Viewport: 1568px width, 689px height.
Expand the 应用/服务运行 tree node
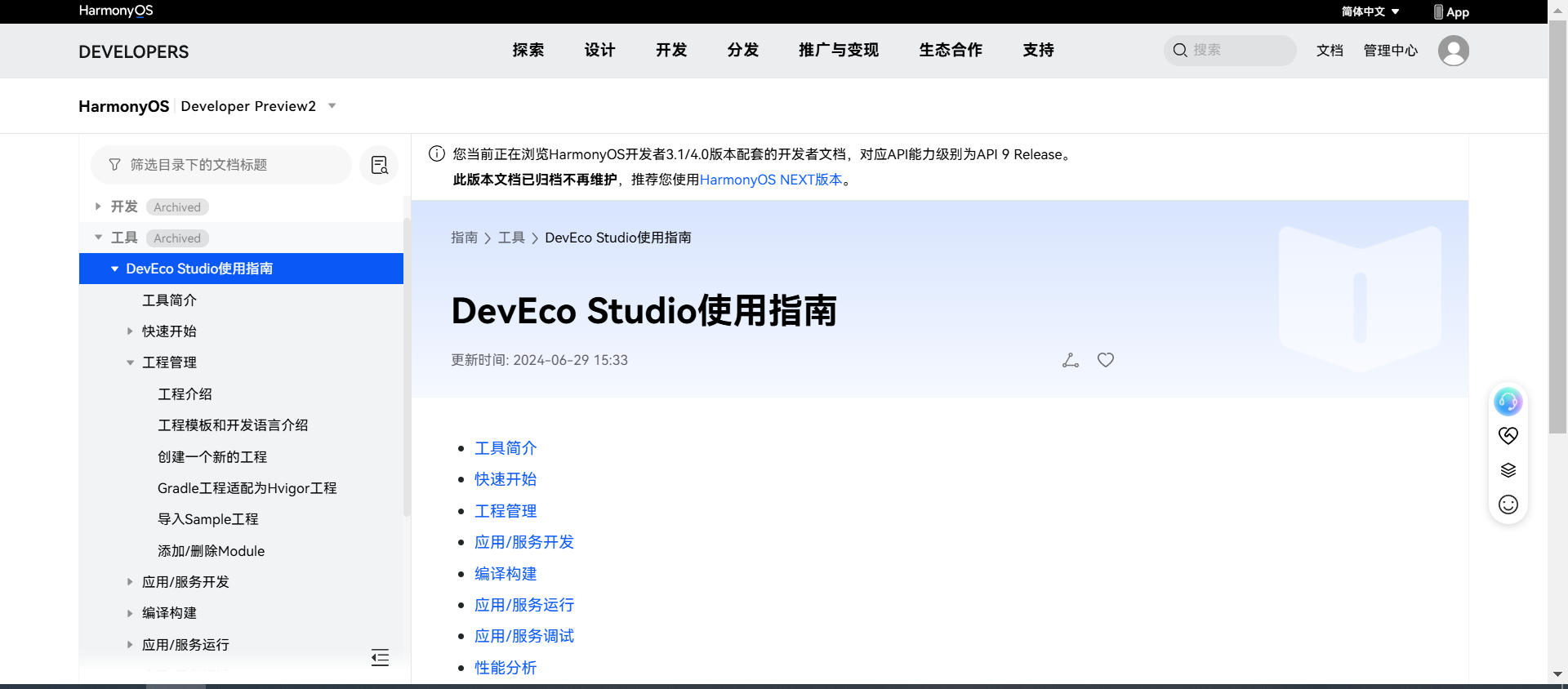130,645
